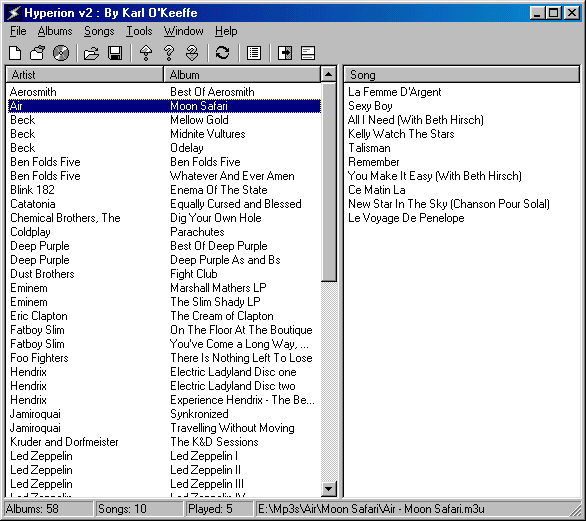
Task: Click the stacked panels toolbar icon
Action: 308,53
